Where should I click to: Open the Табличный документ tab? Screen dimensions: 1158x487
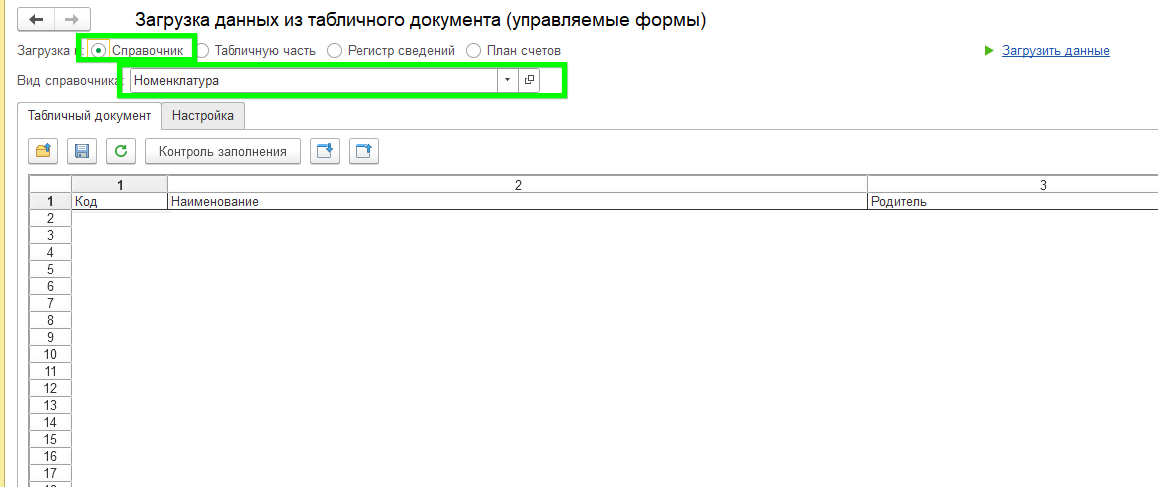(89, 115)
